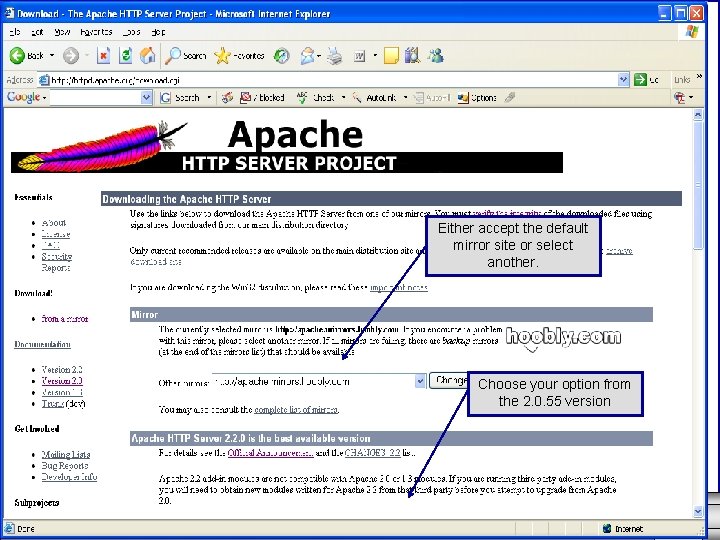Click the Internet zone status indicator
This screenshot has height=540, width=720.
(x=623, y=529)
